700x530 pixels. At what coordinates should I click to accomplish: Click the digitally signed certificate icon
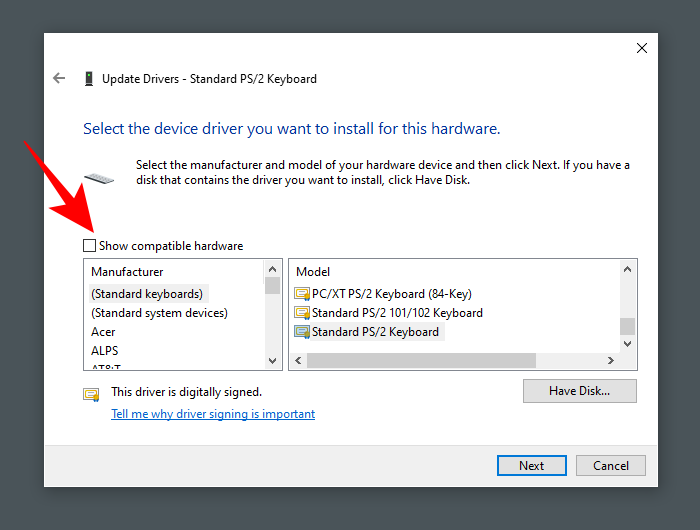[x=91, y=393]
